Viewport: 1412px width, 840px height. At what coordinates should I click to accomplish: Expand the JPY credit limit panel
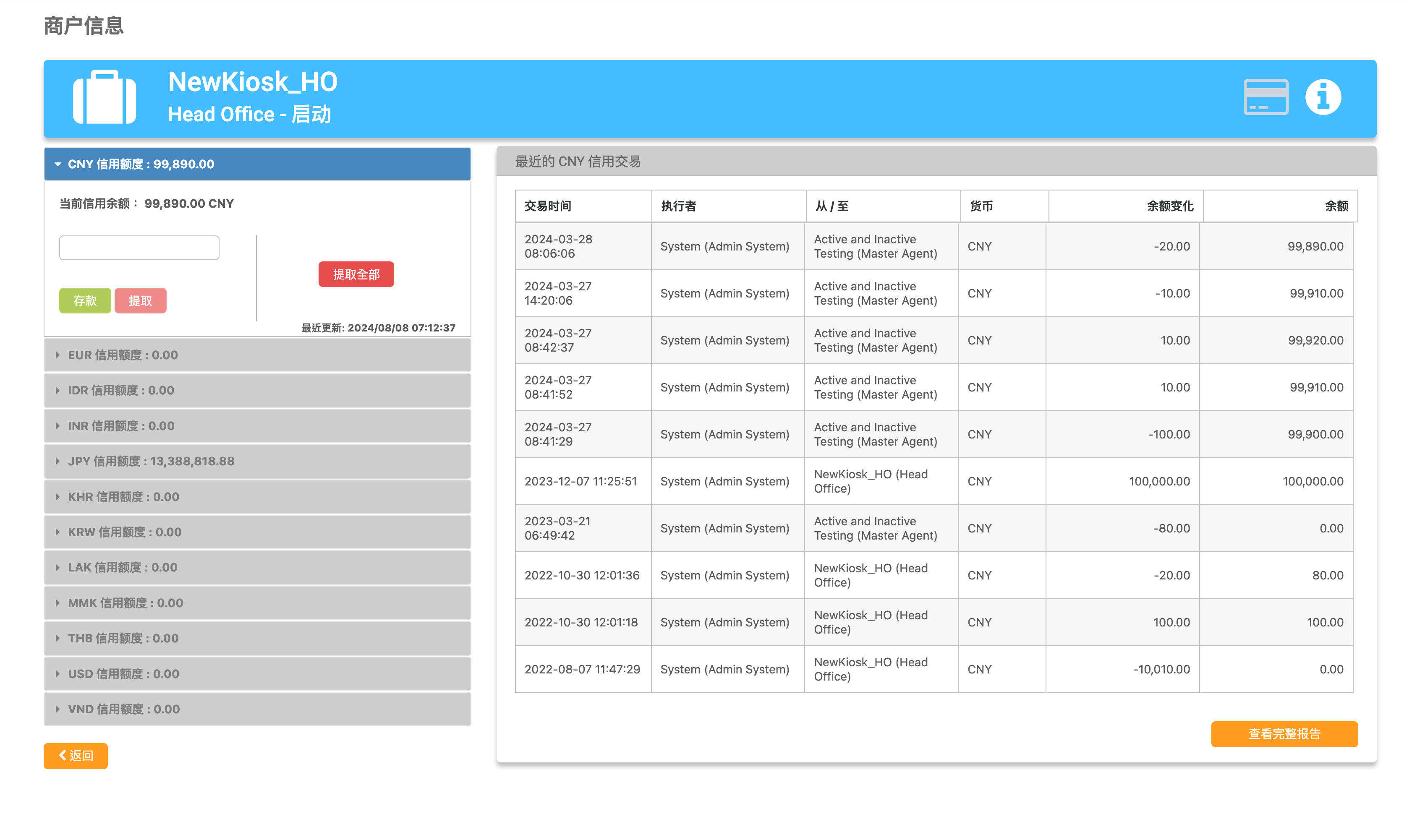coord(256,461)
